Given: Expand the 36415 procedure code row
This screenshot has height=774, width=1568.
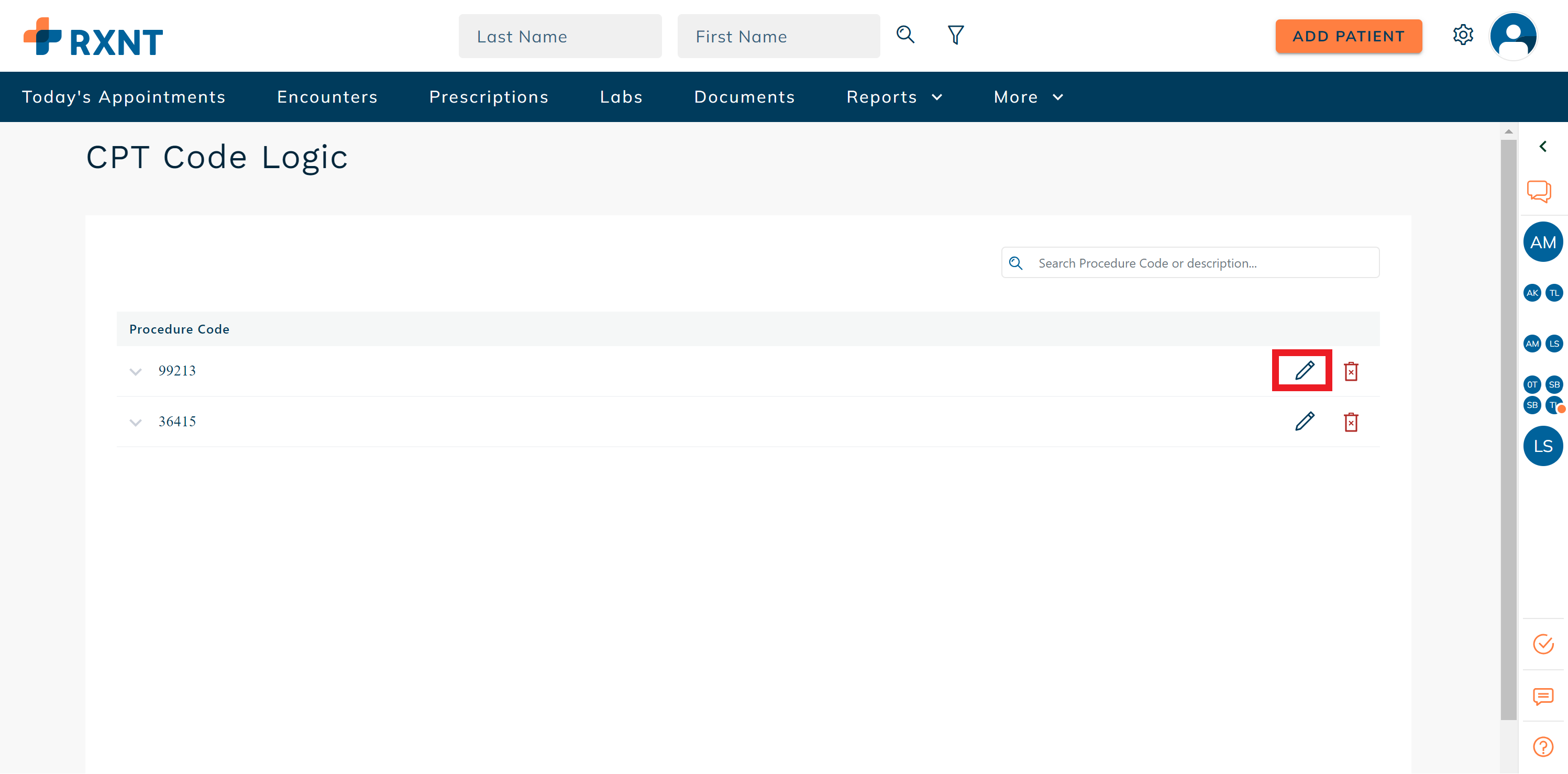Looking at the screenshot, I should point(136,422).
